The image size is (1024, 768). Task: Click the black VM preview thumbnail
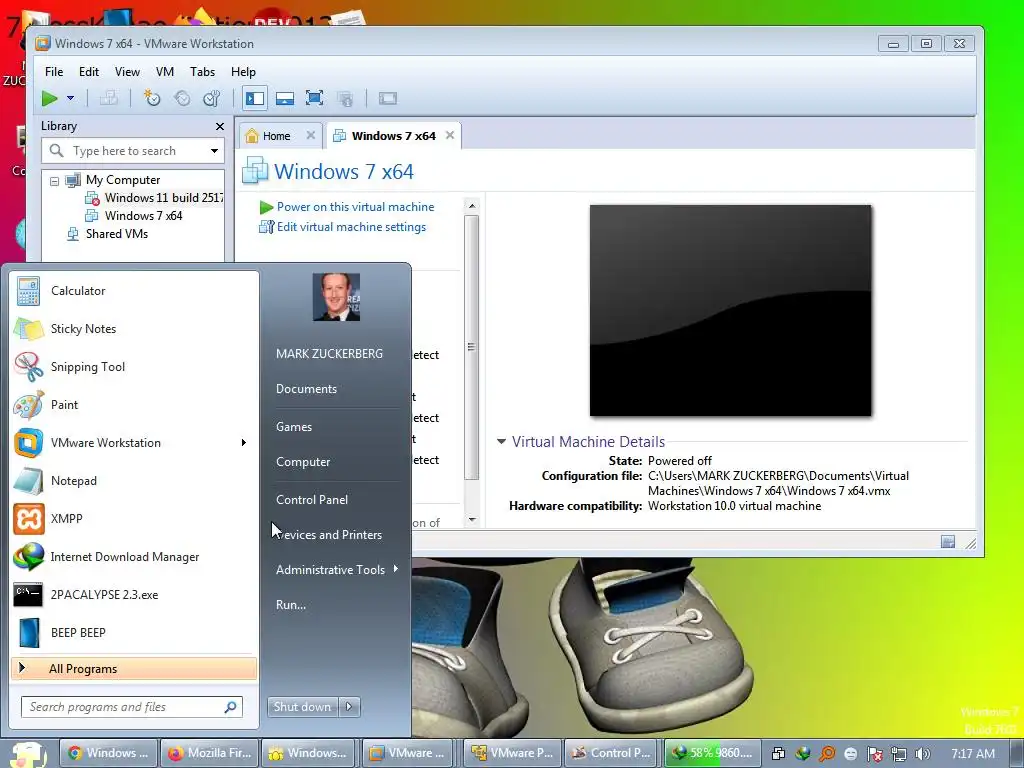(x=730, y=310)
